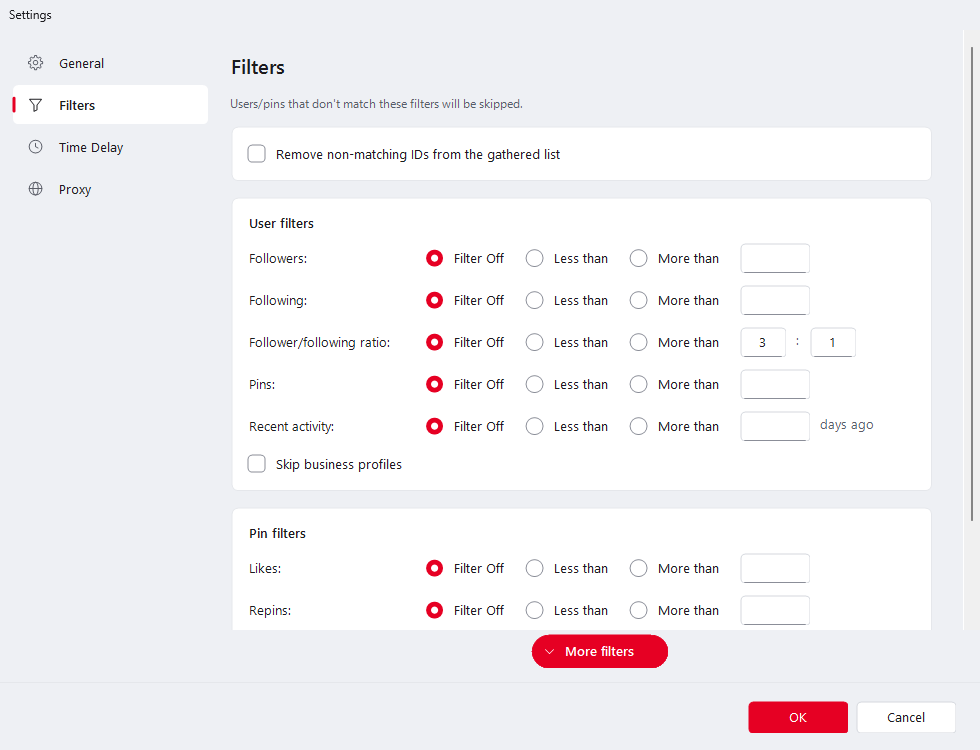Image resolution: width=980 pixels, height=750 pixels.
Task: Select Filter Off for Likes
Action: [434, 568]
